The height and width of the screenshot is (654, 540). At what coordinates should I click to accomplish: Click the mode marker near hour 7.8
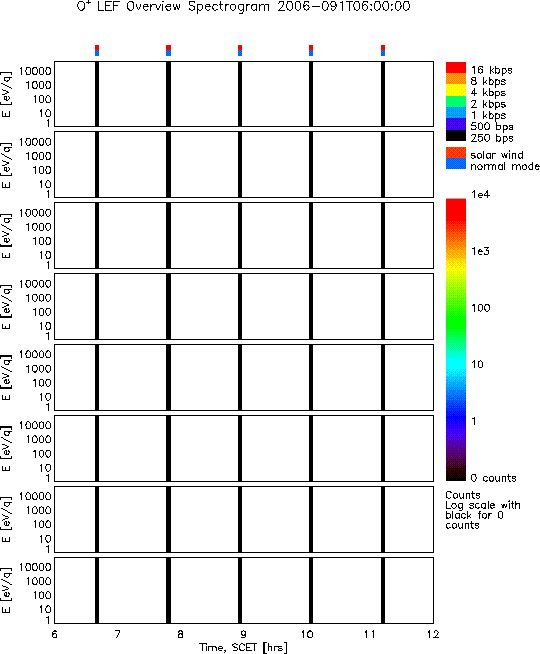pyautogui.click(x=168, y=50)
